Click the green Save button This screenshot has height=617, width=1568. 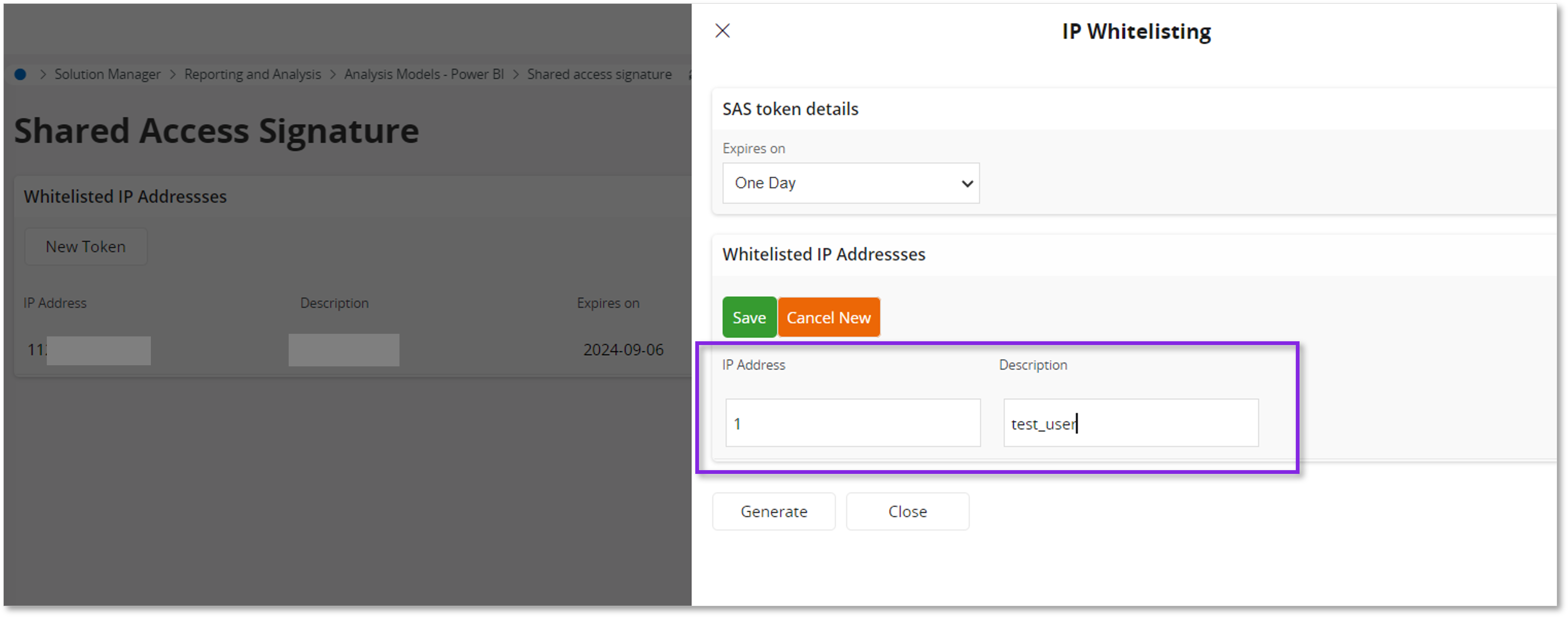click(749, 317)
